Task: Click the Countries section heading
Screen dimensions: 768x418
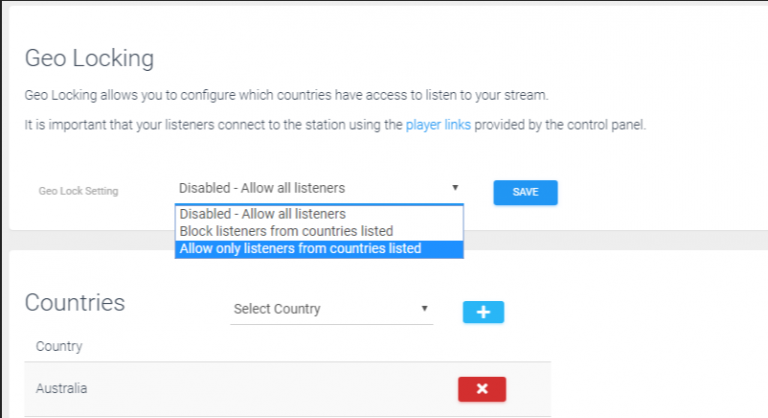Action: coord(75,302)
